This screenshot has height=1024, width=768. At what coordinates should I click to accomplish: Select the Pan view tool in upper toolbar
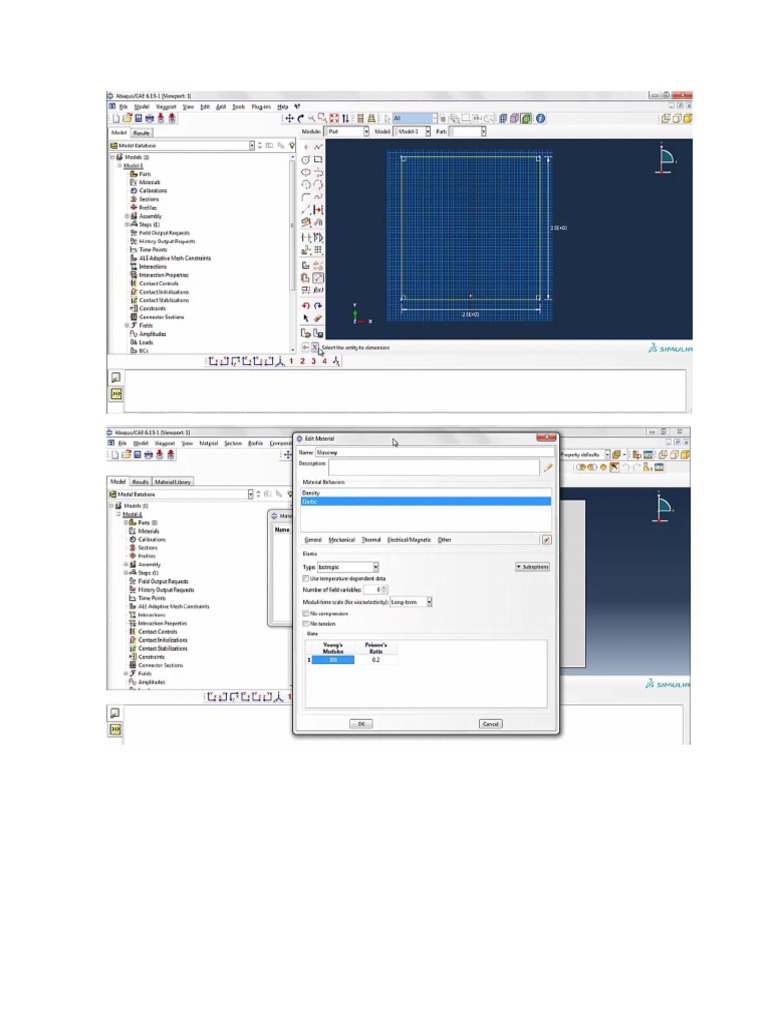pyautogui.click(x=289, y=118)
